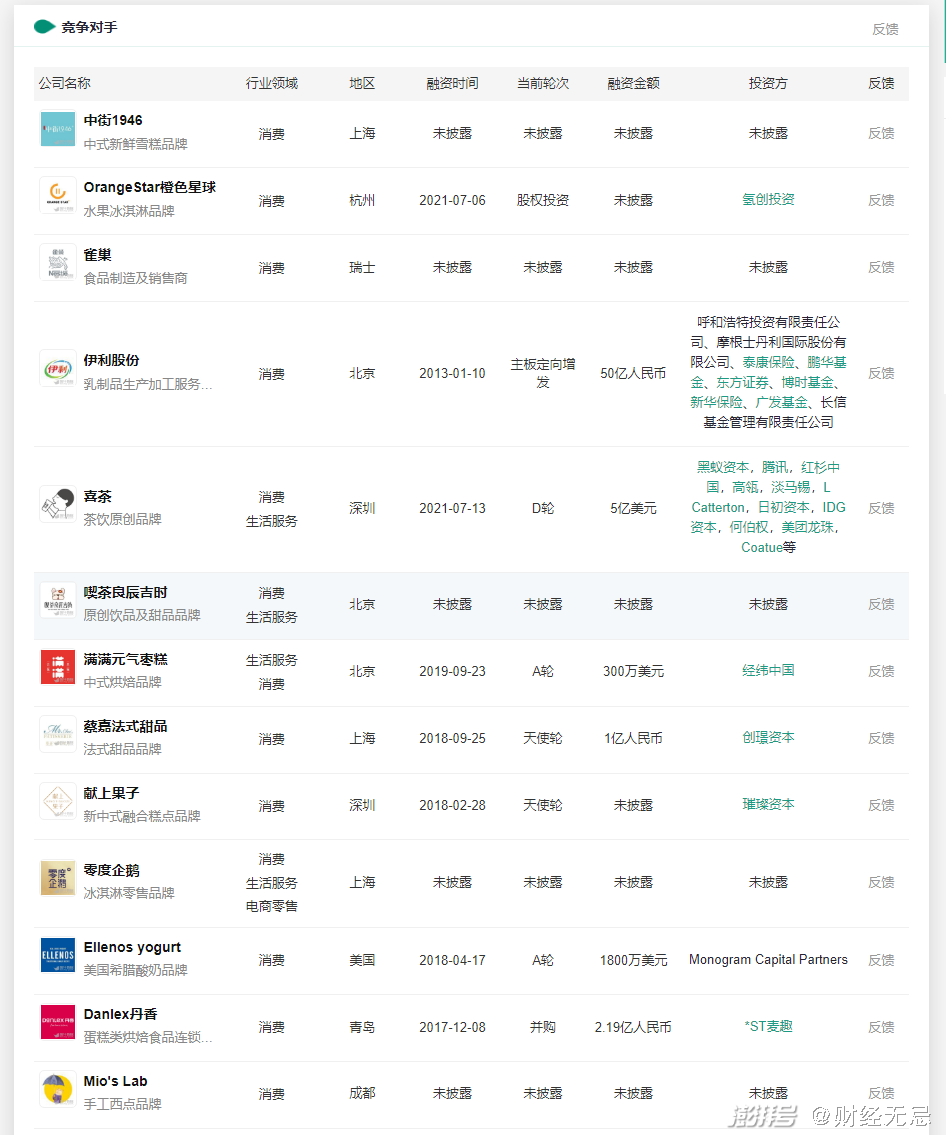
Task: Click the 满满元气枣糕 red logo
Action: (58, 668)
